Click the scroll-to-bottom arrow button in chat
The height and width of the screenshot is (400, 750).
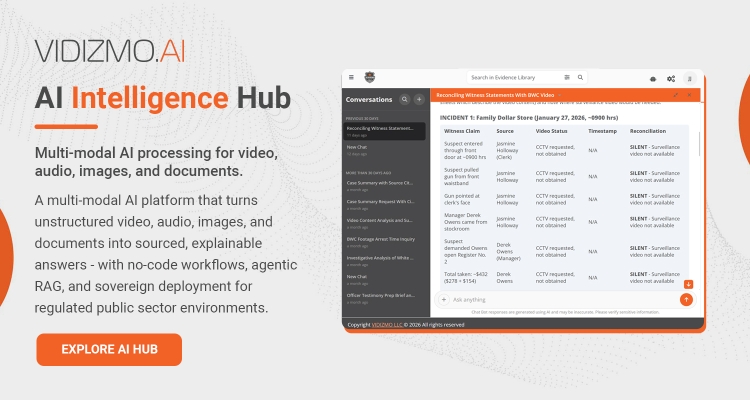point(688,284)
